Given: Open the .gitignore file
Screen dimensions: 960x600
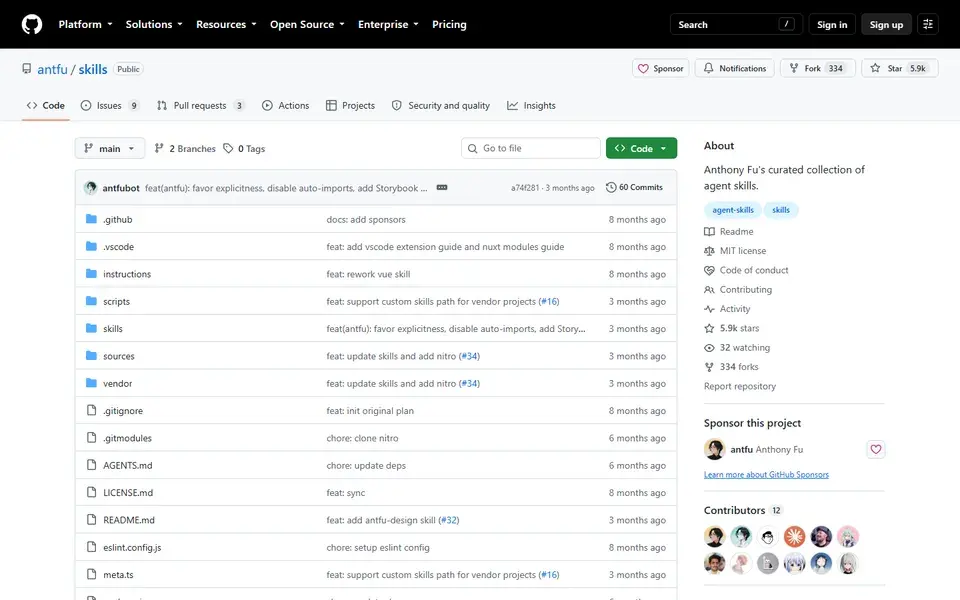Looking at the screenshot, I should (123, 411).
